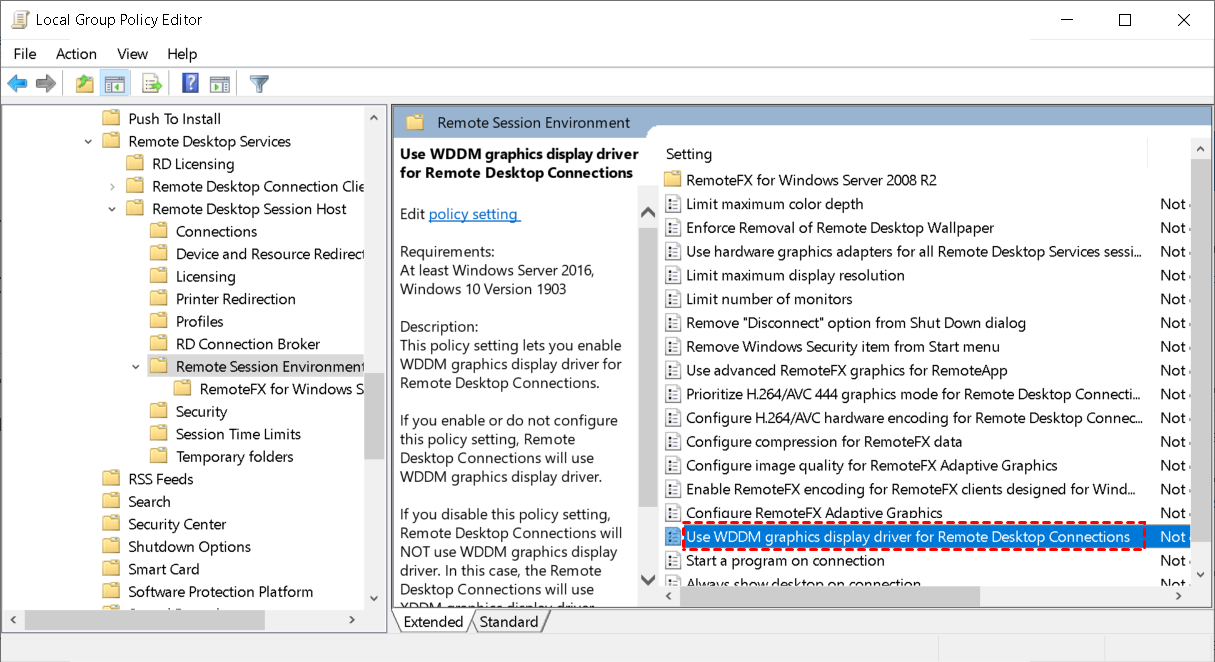Select 'Limit maximum color depth' policy
The width and height of the screenshot is (1215, 662).
pyautogui.click(x=774, y=204)
